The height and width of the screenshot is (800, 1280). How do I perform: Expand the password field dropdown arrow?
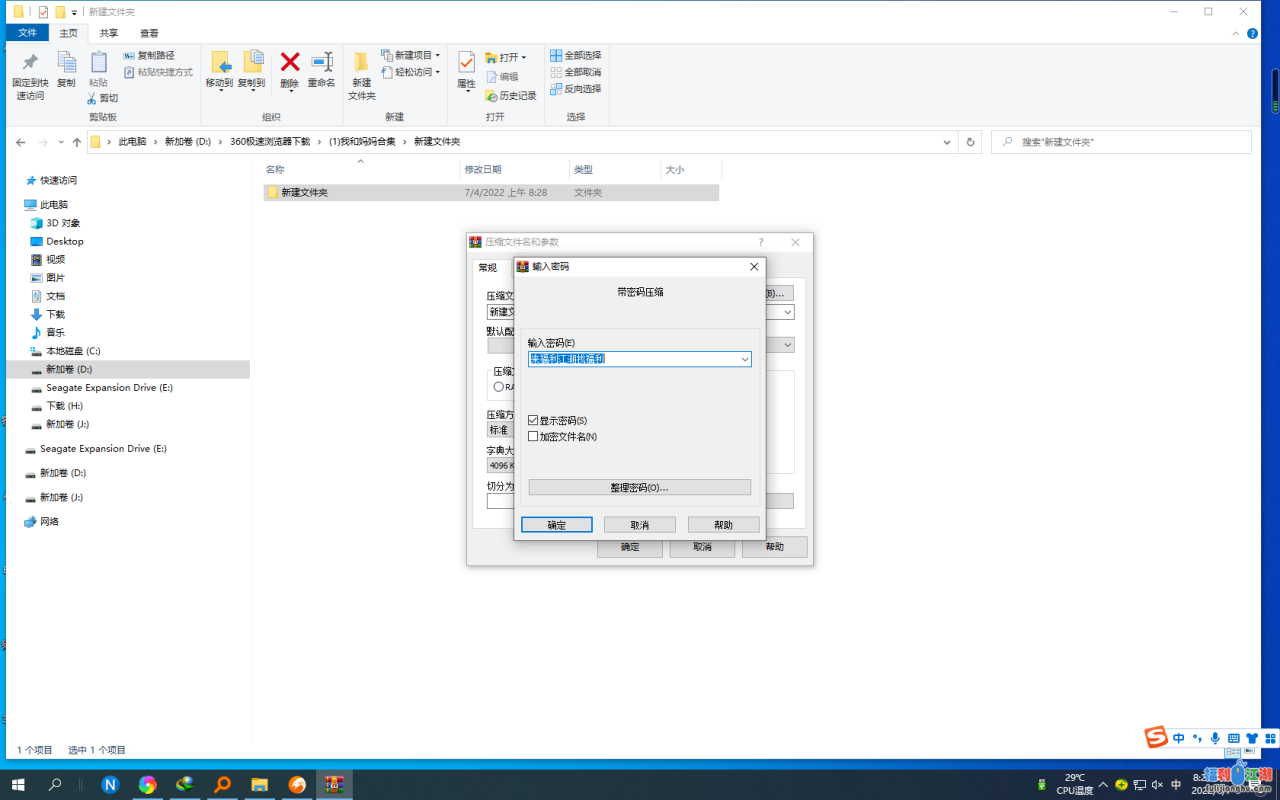tap(744, 359)
